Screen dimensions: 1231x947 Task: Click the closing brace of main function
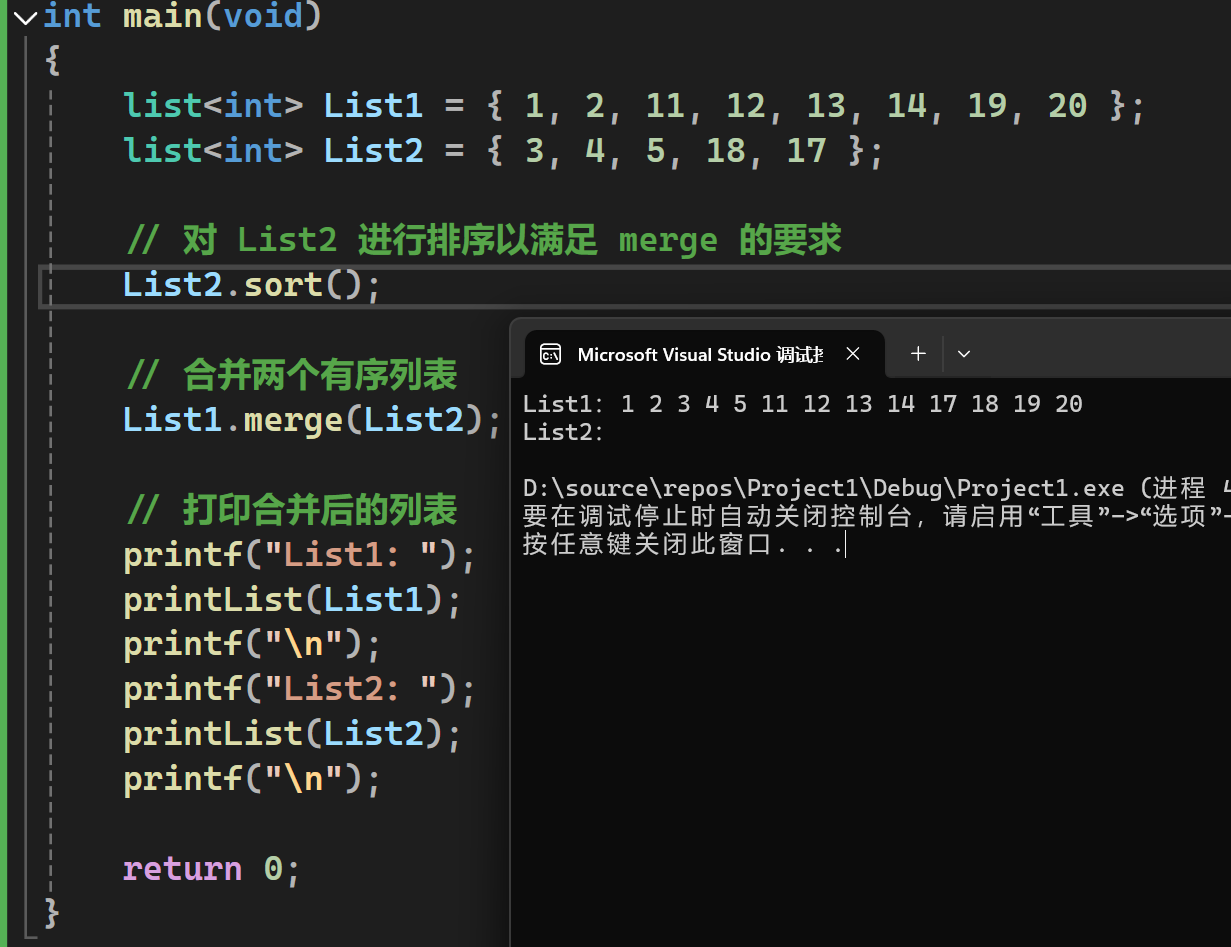tap(52, 912)
